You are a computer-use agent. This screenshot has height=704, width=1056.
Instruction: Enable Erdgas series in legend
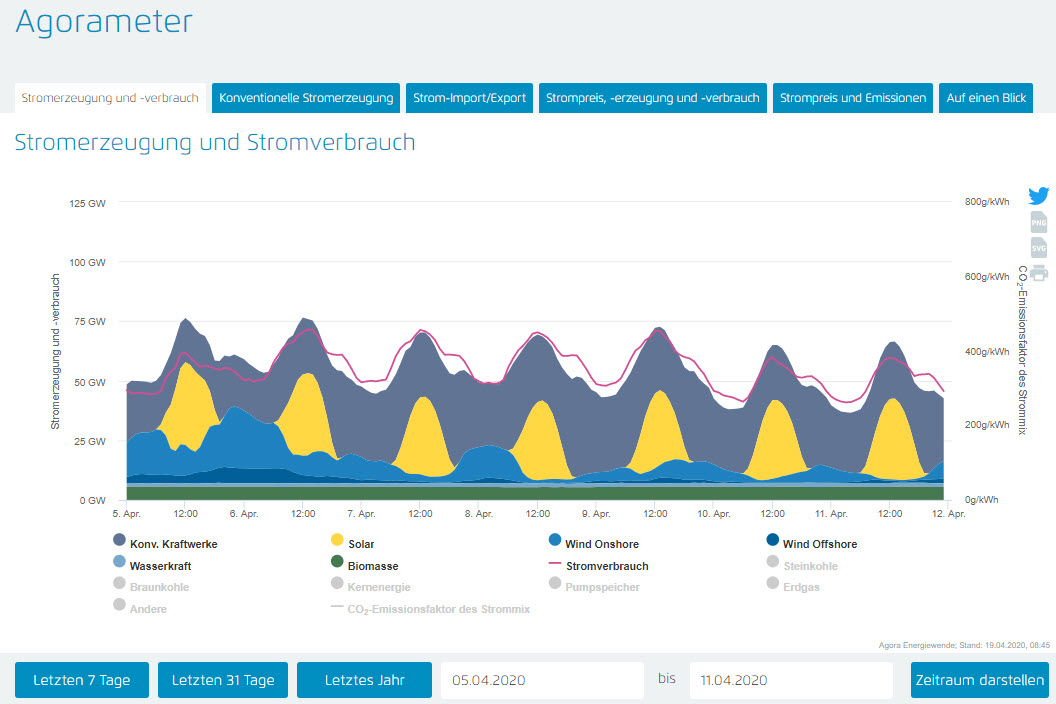coord(800,587)
